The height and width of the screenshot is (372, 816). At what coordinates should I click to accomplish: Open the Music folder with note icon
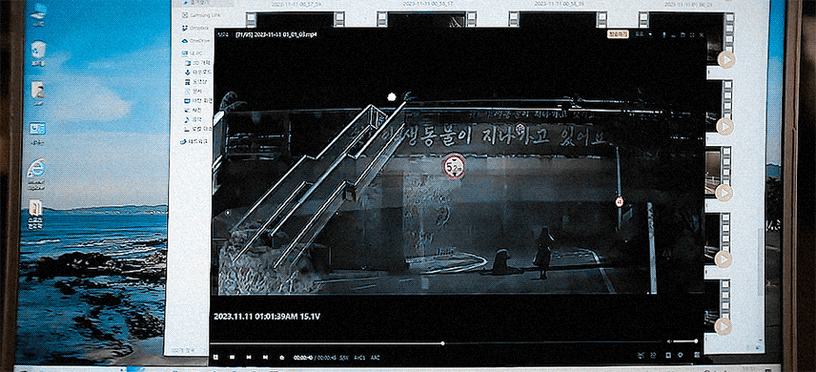pyautogui.click(x=194, y=120)
